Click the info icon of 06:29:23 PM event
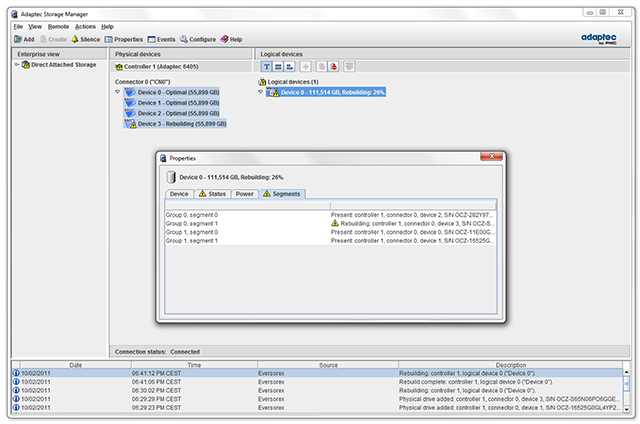Screen dimensions: 640x424 (16, 407)
